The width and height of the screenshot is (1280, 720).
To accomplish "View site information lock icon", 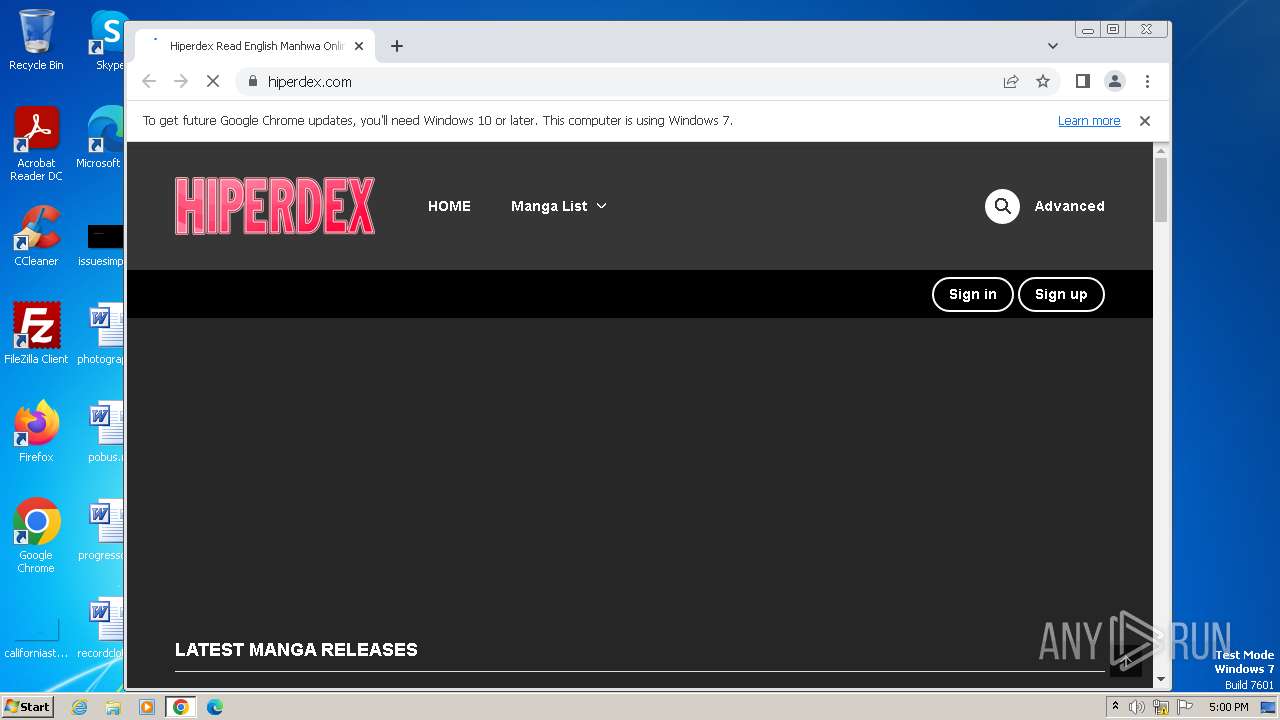I will 252,81.
